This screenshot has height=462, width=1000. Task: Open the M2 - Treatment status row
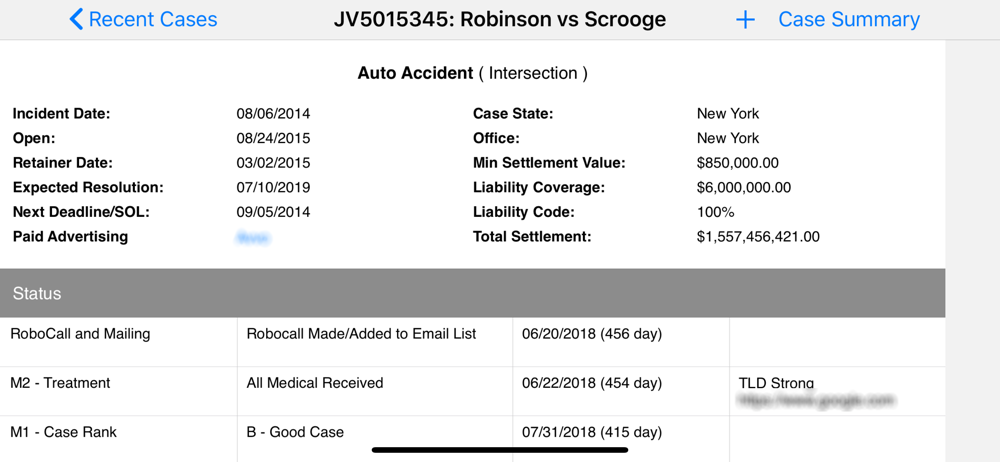click(473, 391)
